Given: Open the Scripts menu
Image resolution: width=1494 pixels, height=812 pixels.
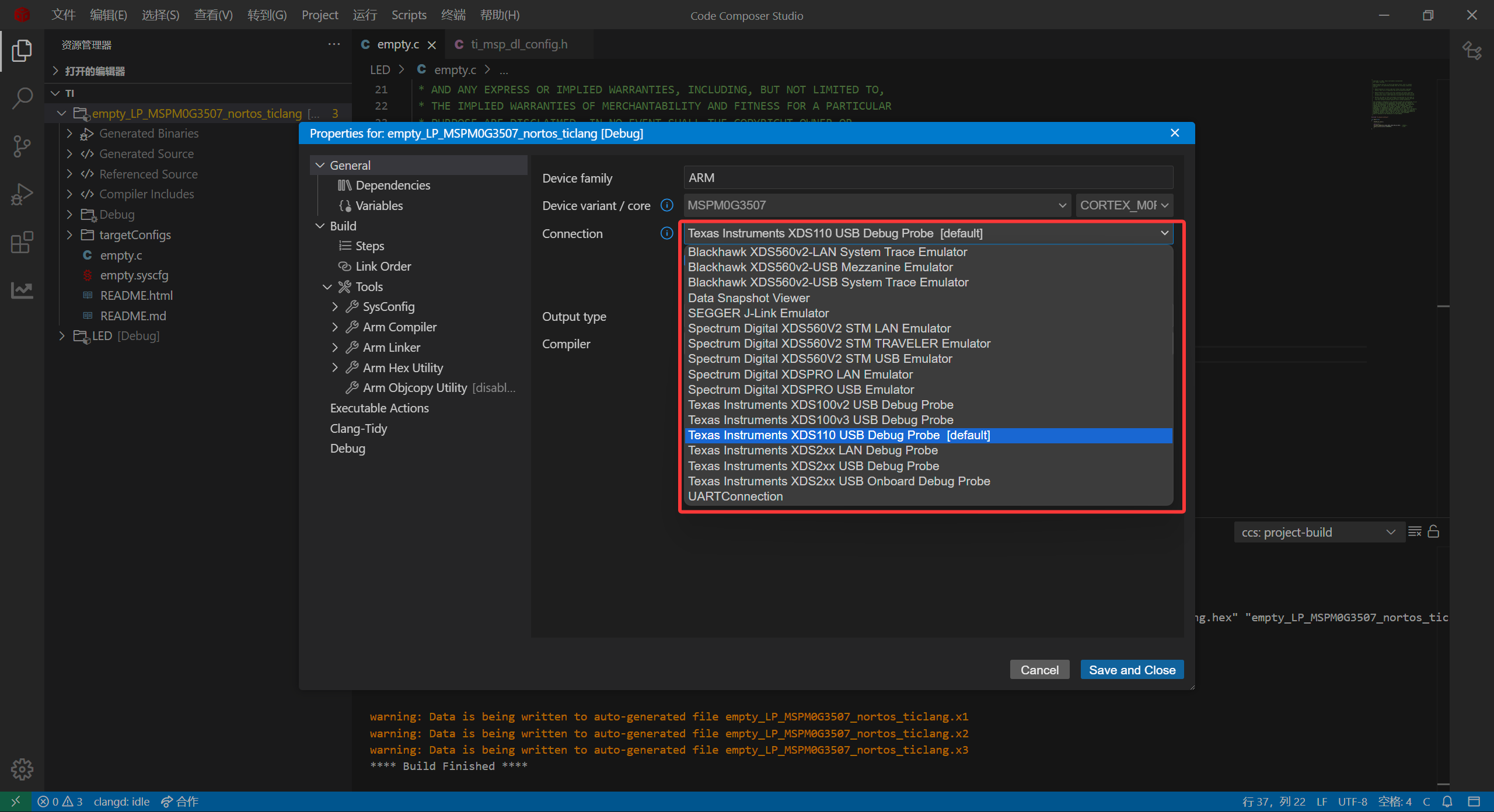Looking at the screenshot, I should pyautogui.click(x=409, y=15).
